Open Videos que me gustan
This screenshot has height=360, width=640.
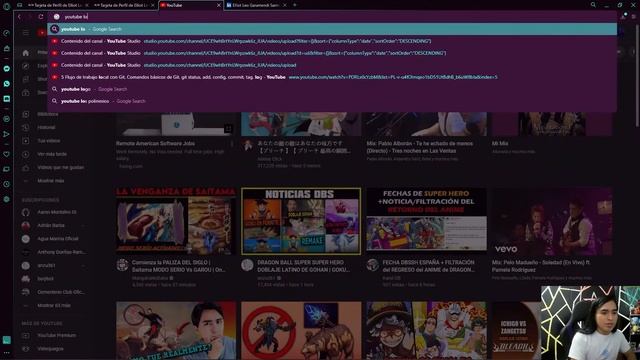[x=61, y=167]
